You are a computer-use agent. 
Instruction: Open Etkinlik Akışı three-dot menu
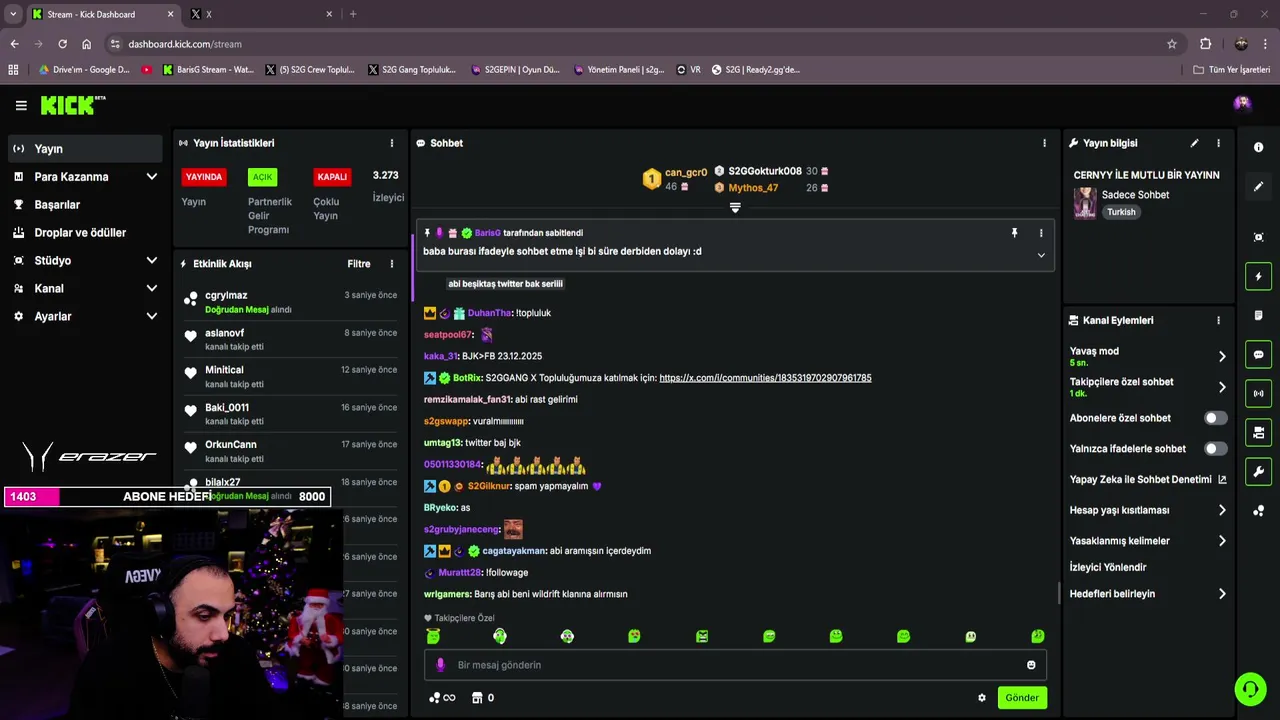tap(391, 264)
